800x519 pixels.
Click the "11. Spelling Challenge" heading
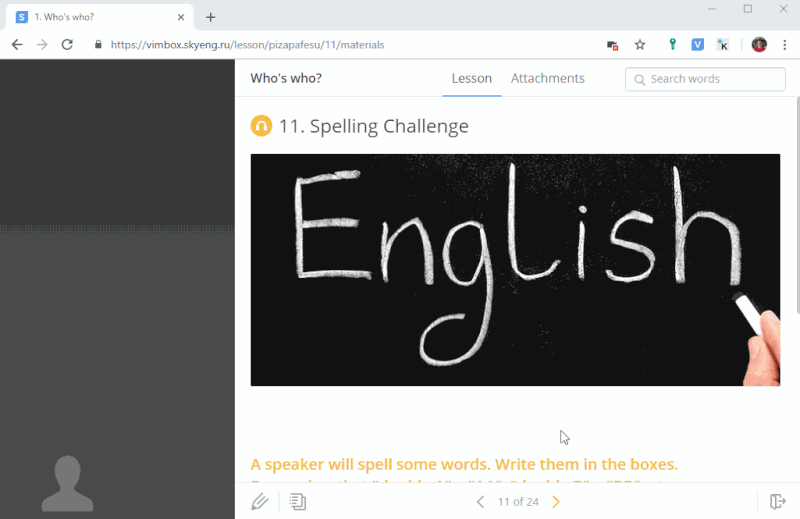373,126
